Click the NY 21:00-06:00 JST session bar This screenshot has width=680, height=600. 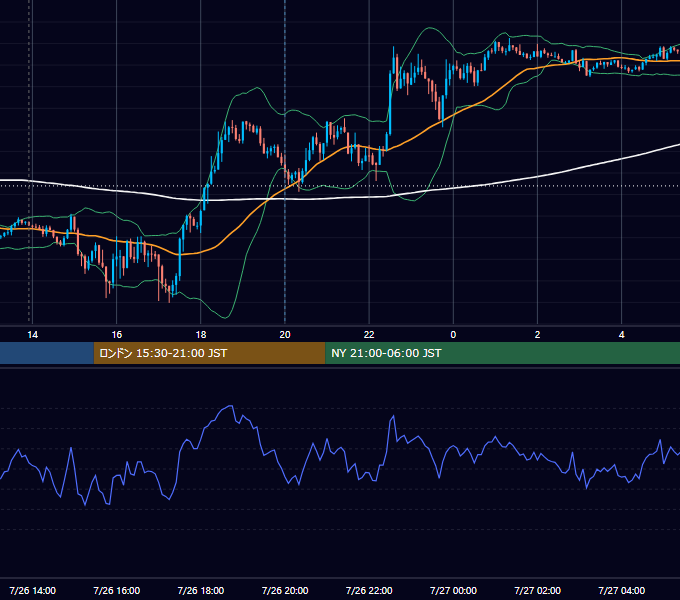point(503,353)
